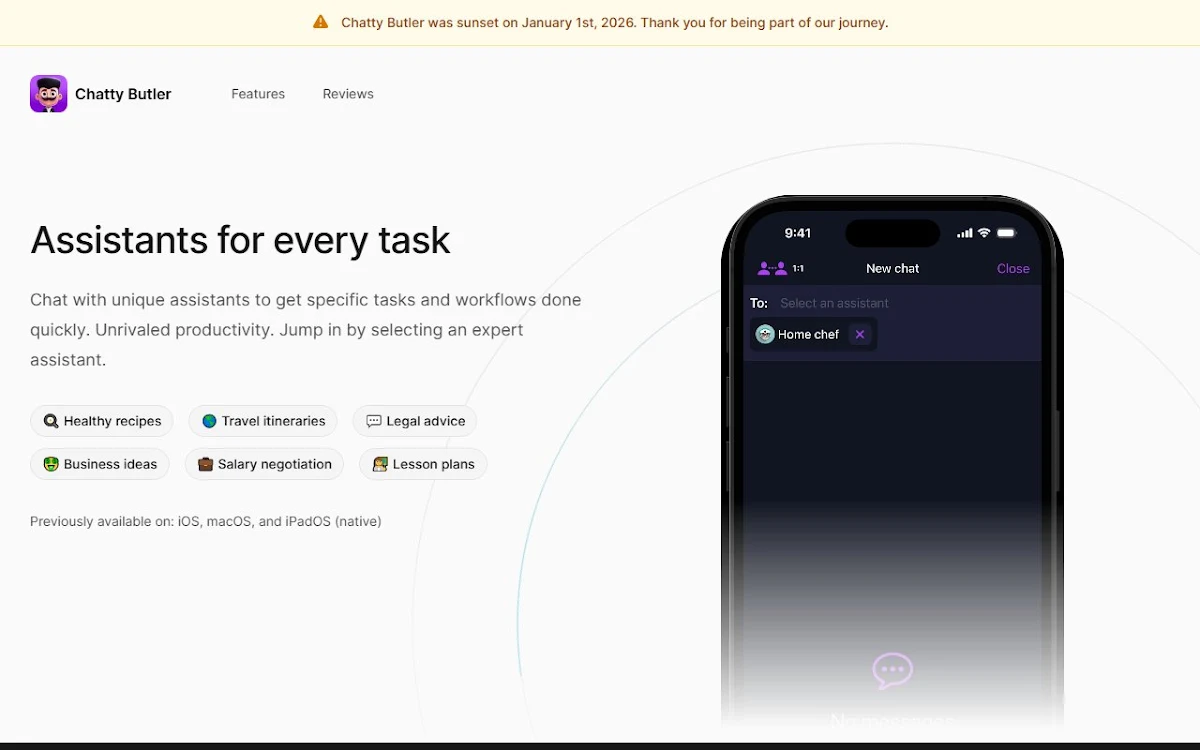Click the globe icon on Travel itineraries
This screenshot has height=750, width=1200.
pos(209,421)
